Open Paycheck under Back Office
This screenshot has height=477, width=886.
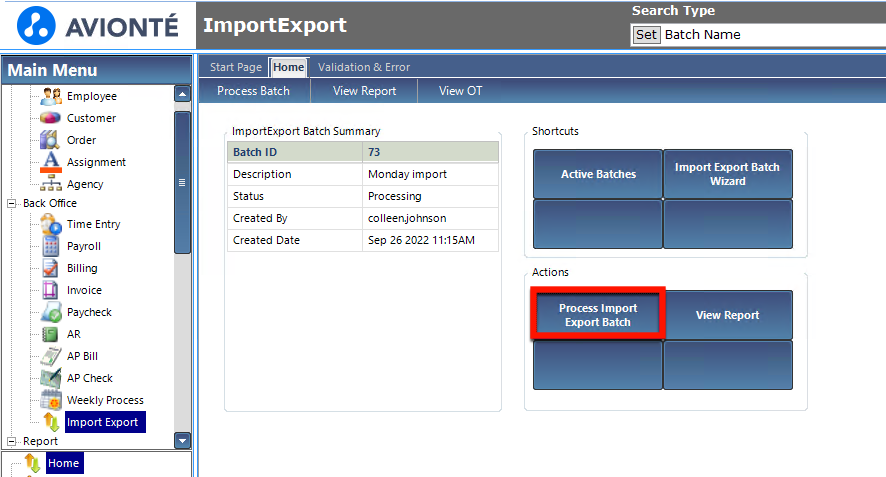[x=89, y=313]
